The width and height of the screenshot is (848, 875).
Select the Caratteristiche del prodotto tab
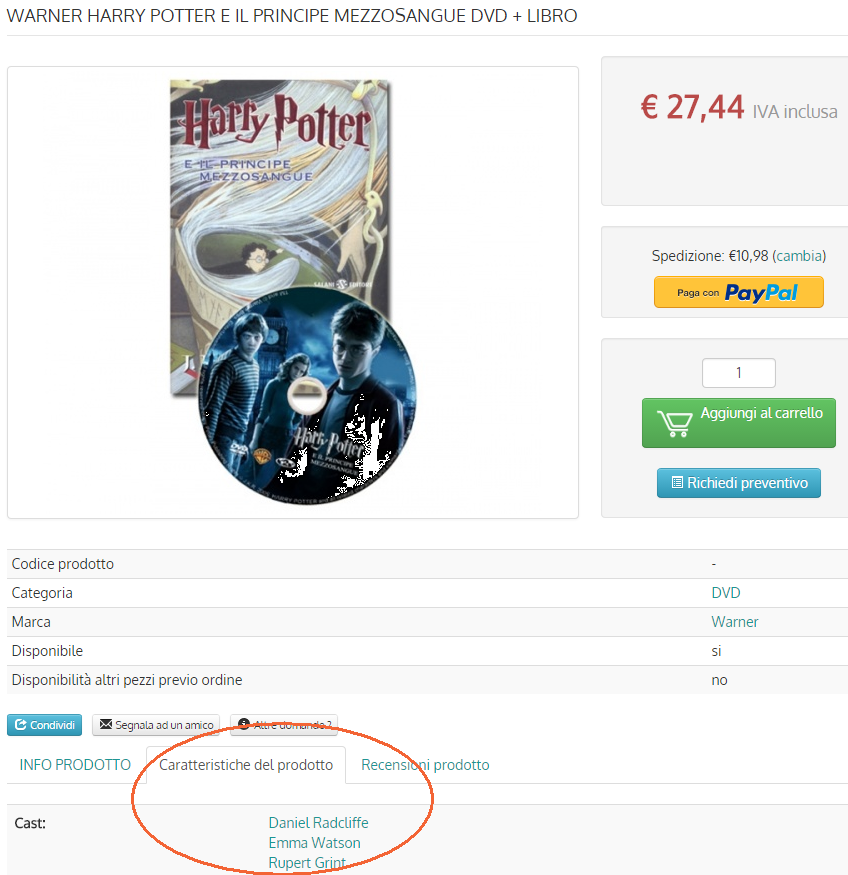click(x=246, y=765)
